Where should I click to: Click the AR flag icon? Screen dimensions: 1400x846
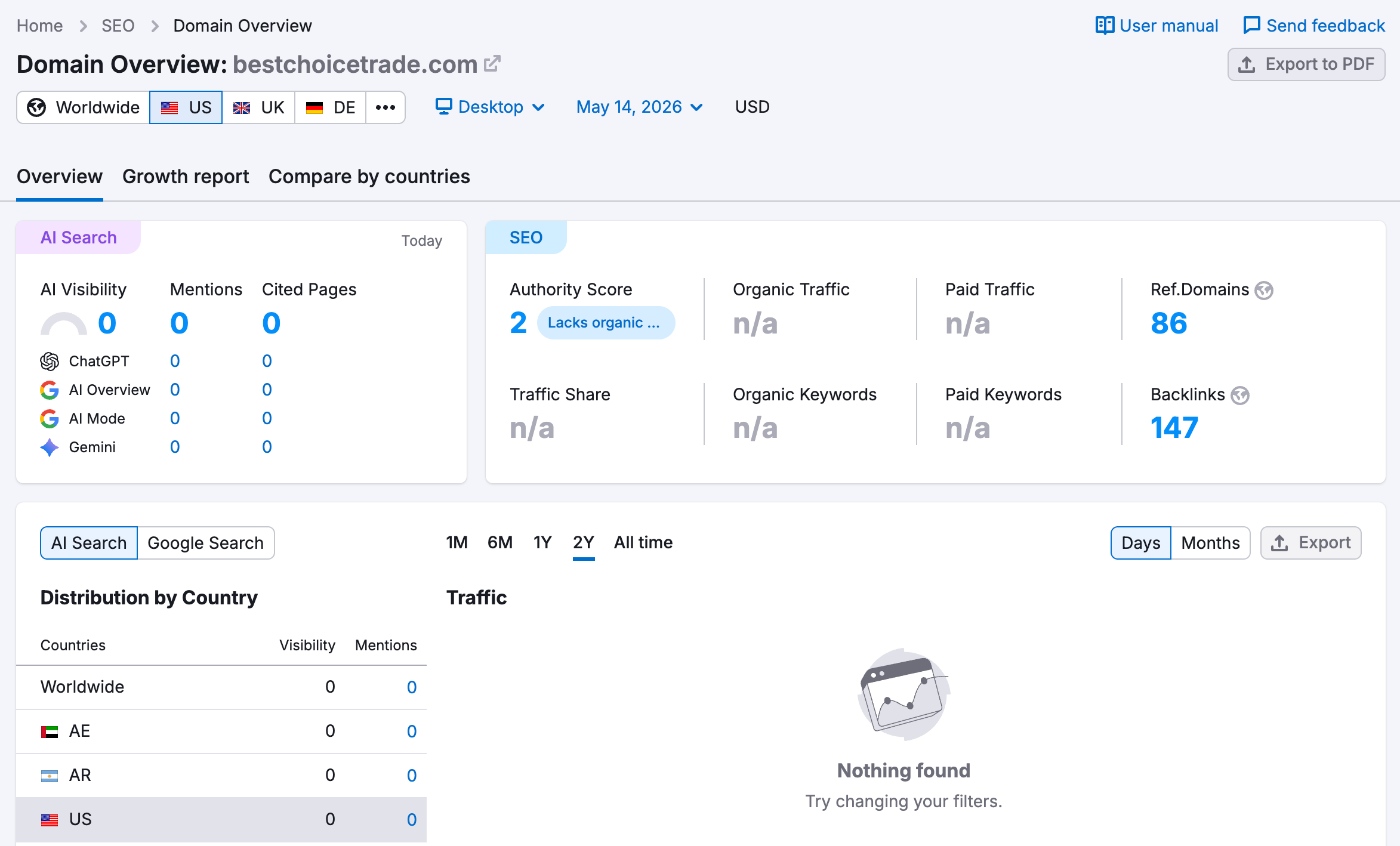tap(50, 776)
